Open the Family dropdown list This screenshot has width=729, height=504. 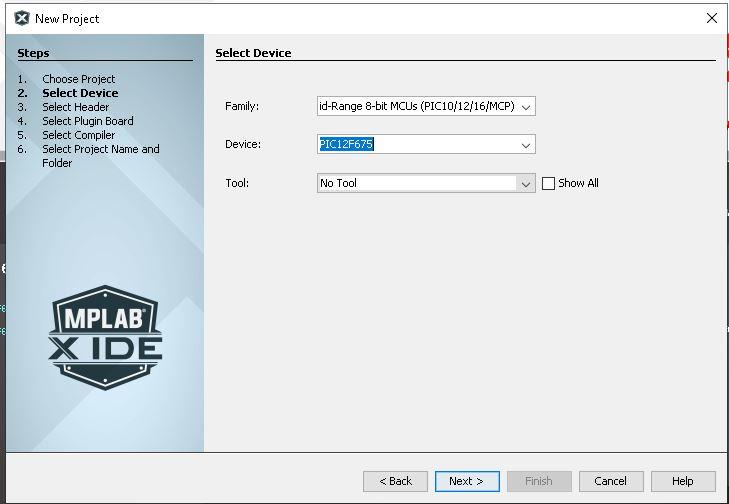526,106
